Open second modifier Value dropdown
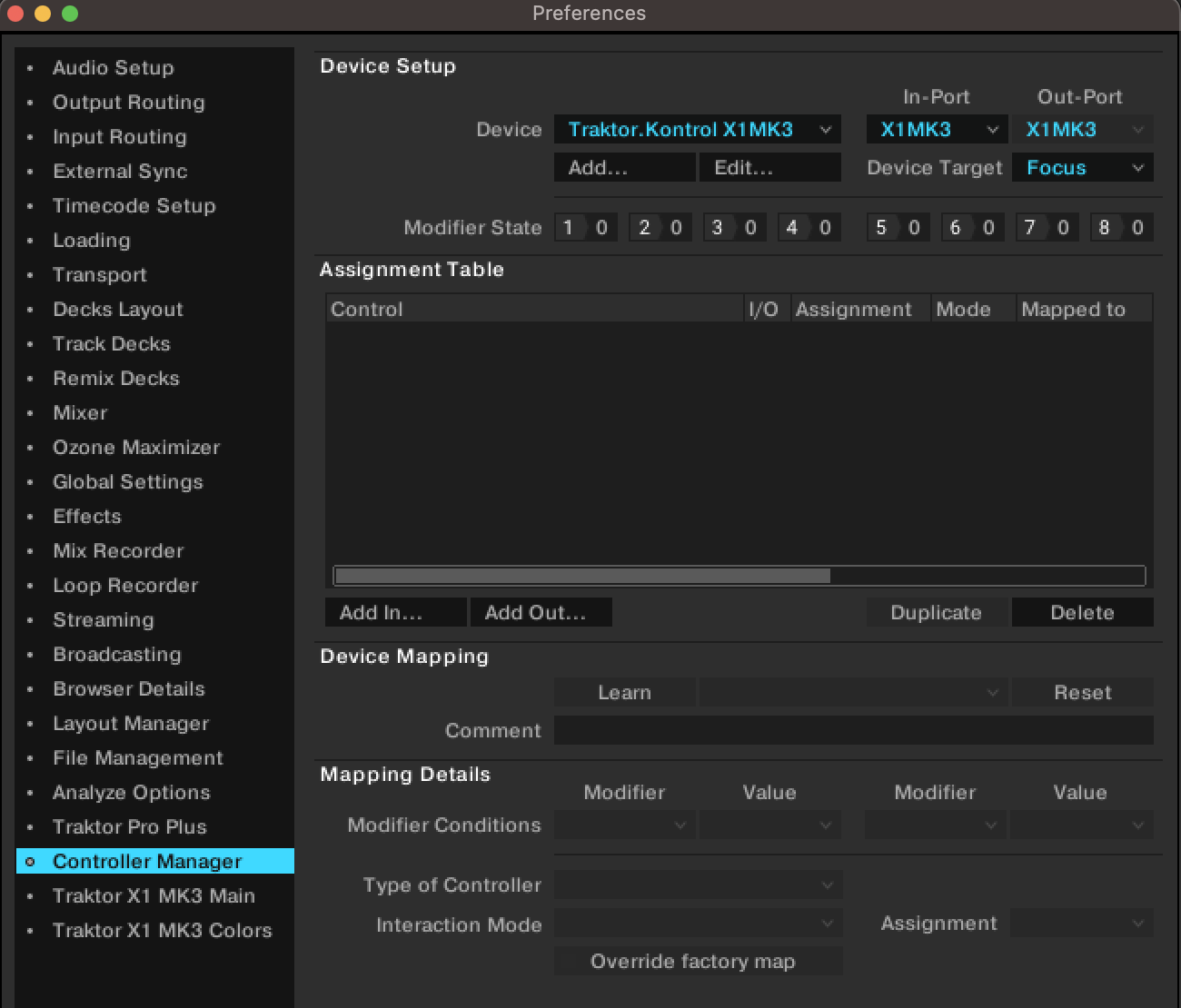Viewport: 1181px width, 1008px height. [x=1082, y=825]
